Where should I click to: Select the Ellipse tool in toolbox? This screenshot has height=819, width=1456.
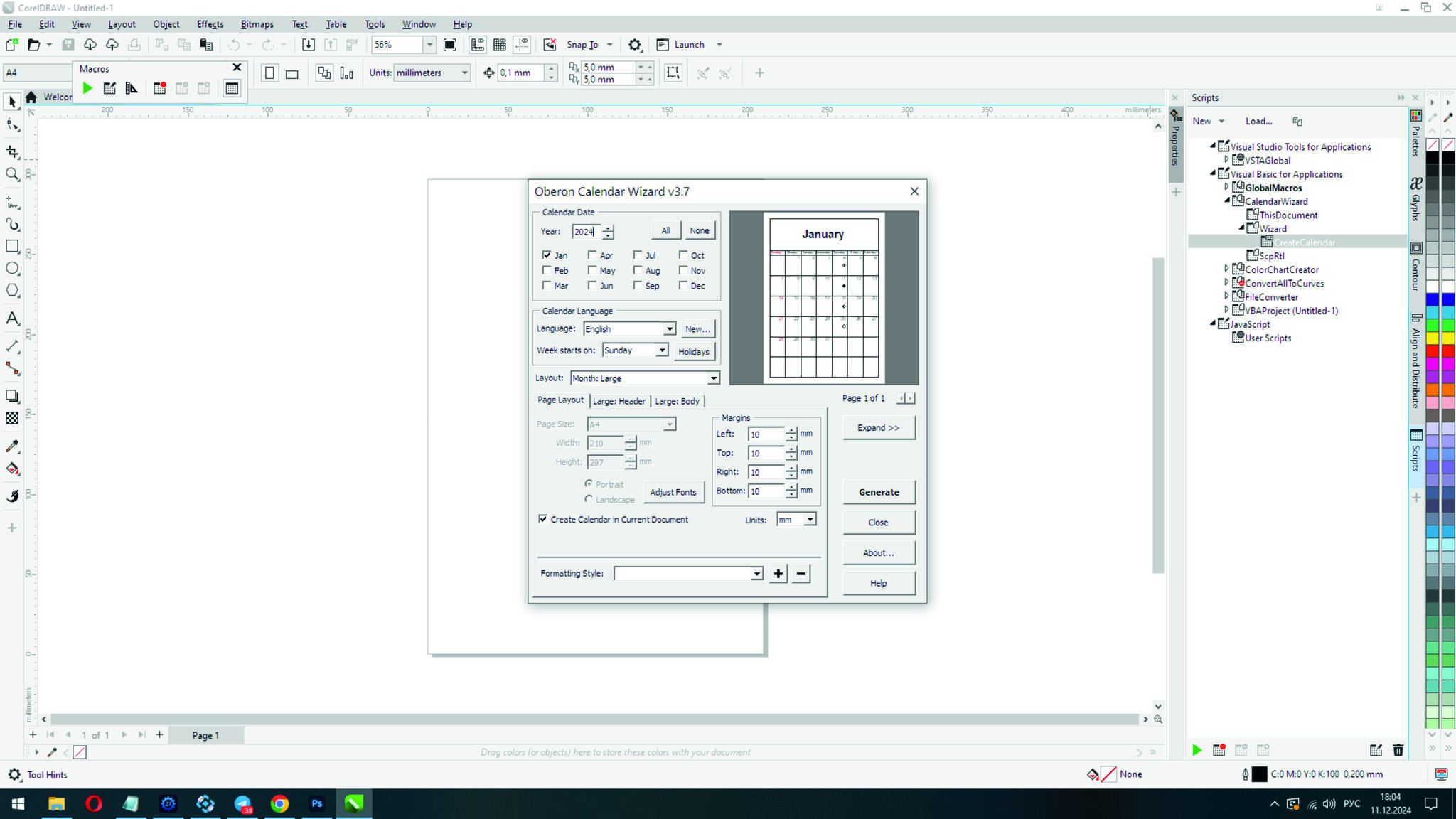(12, 268)
